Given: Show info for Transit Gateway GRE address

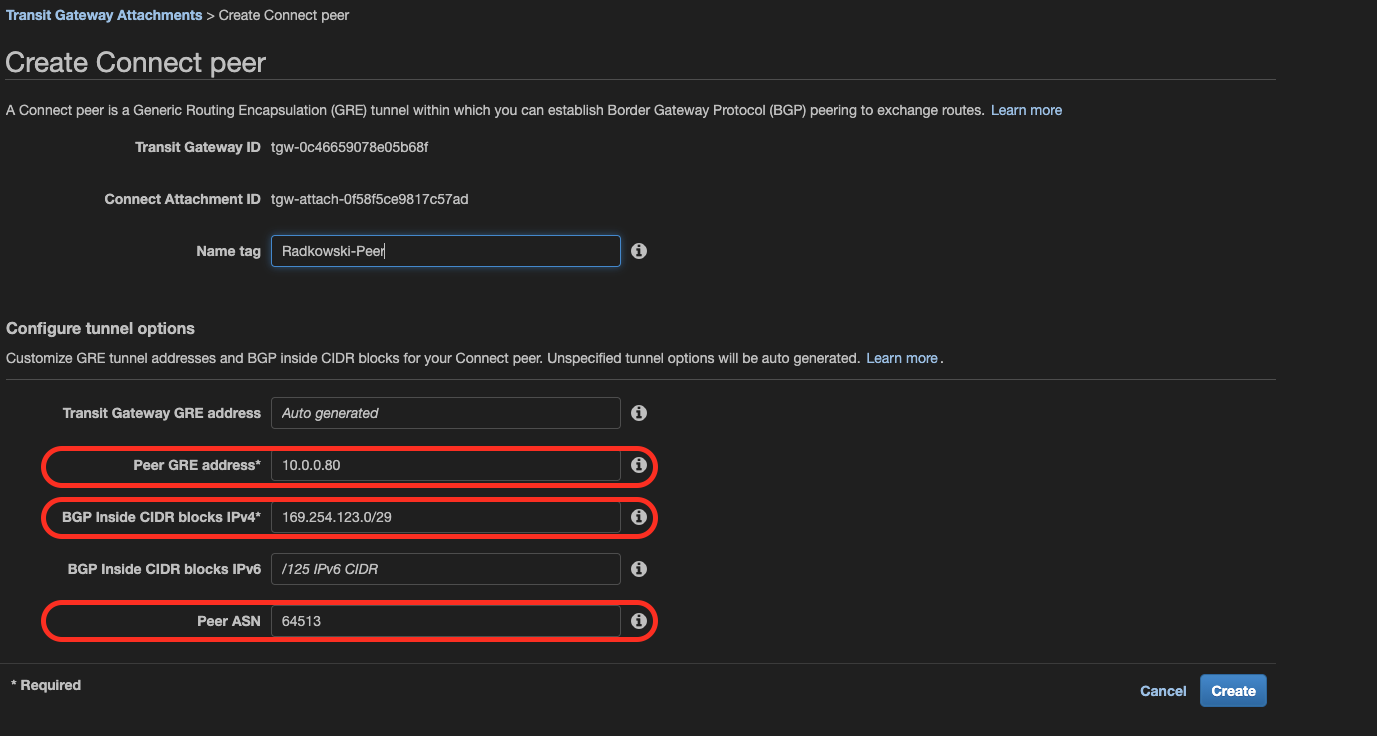Looking at the screenshot, I should coord(639,413).
